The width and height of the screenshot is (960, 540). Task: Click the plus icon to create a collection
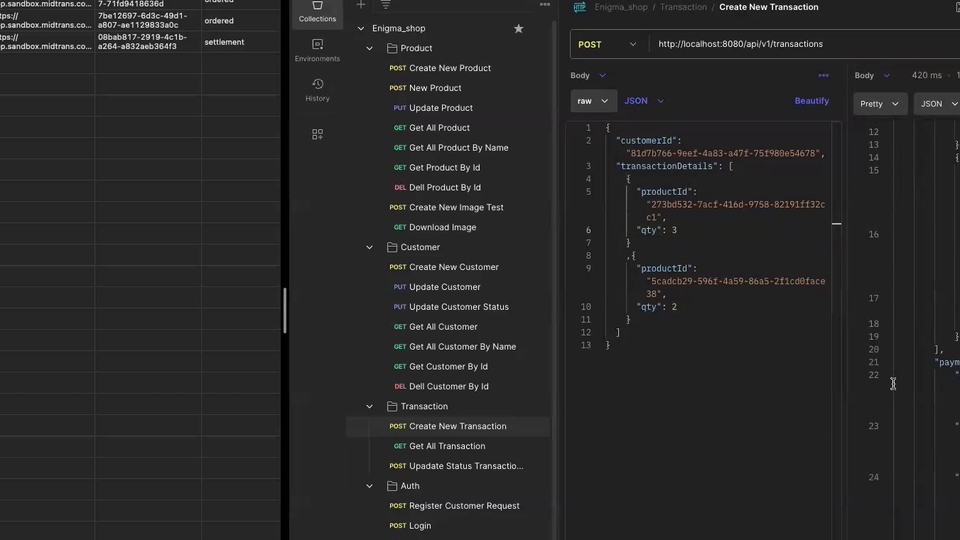click(361, 5)
